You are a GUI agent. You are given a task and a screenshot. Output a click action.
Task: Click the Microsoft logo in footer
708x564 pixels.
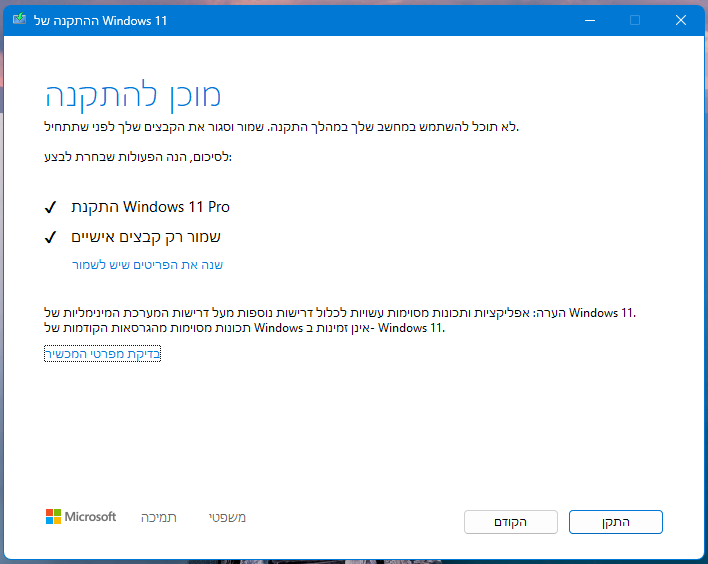pos(81,517)
